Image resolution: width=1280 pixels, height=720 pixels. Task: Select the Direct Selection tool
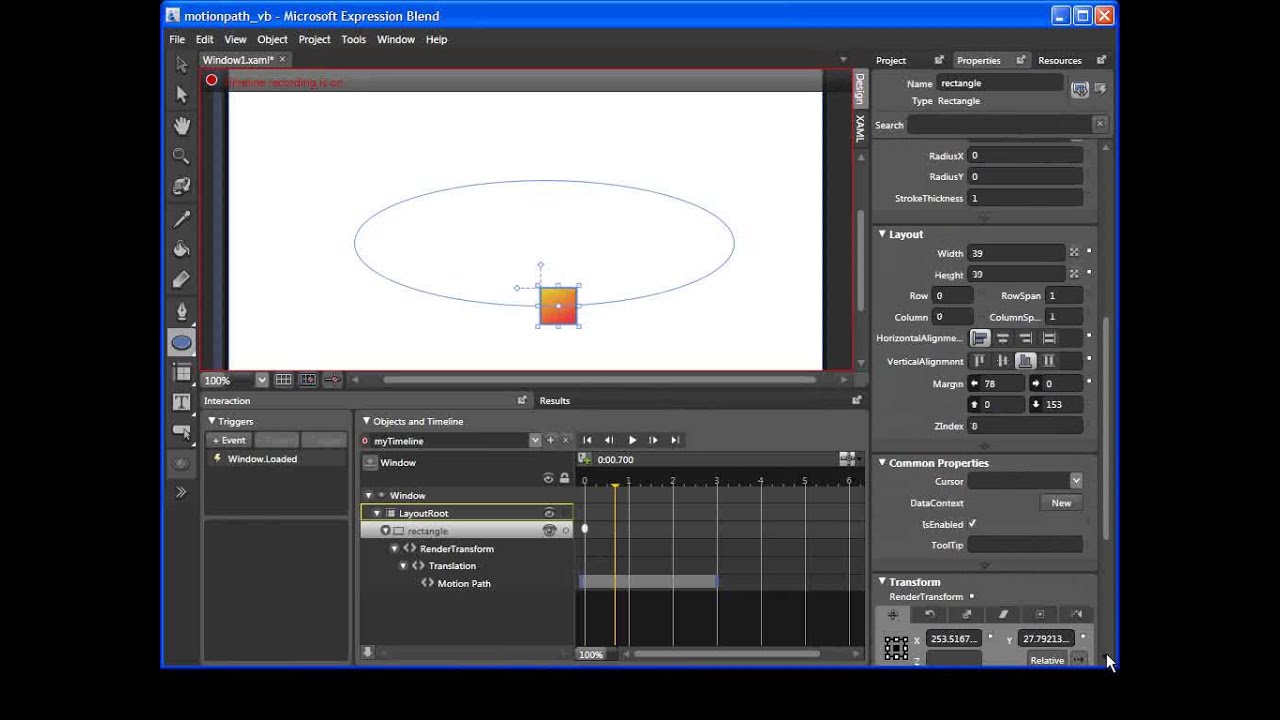[x=181, y=94]
